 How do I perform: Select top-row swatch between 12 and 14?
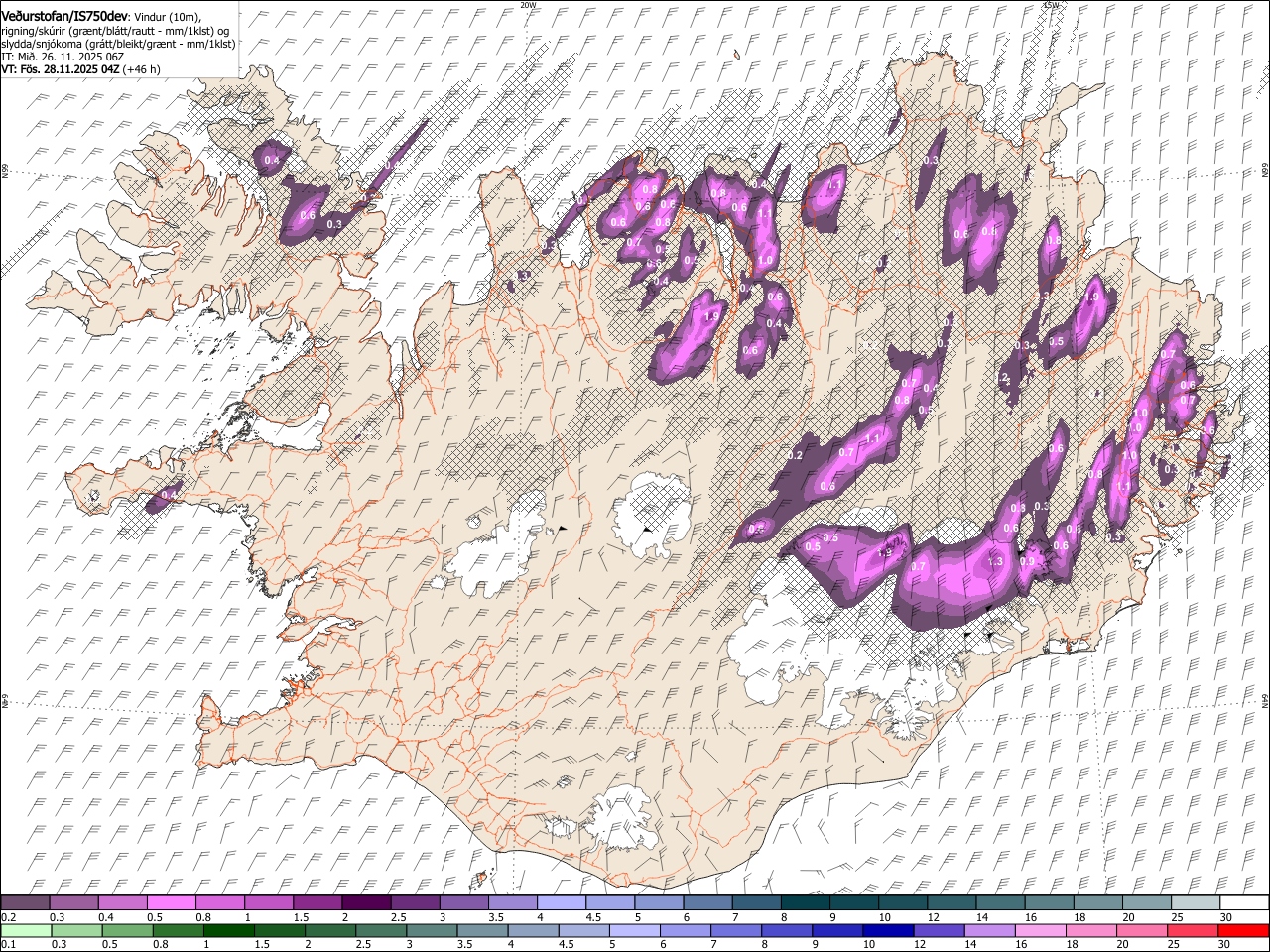(x=951, y=903)
